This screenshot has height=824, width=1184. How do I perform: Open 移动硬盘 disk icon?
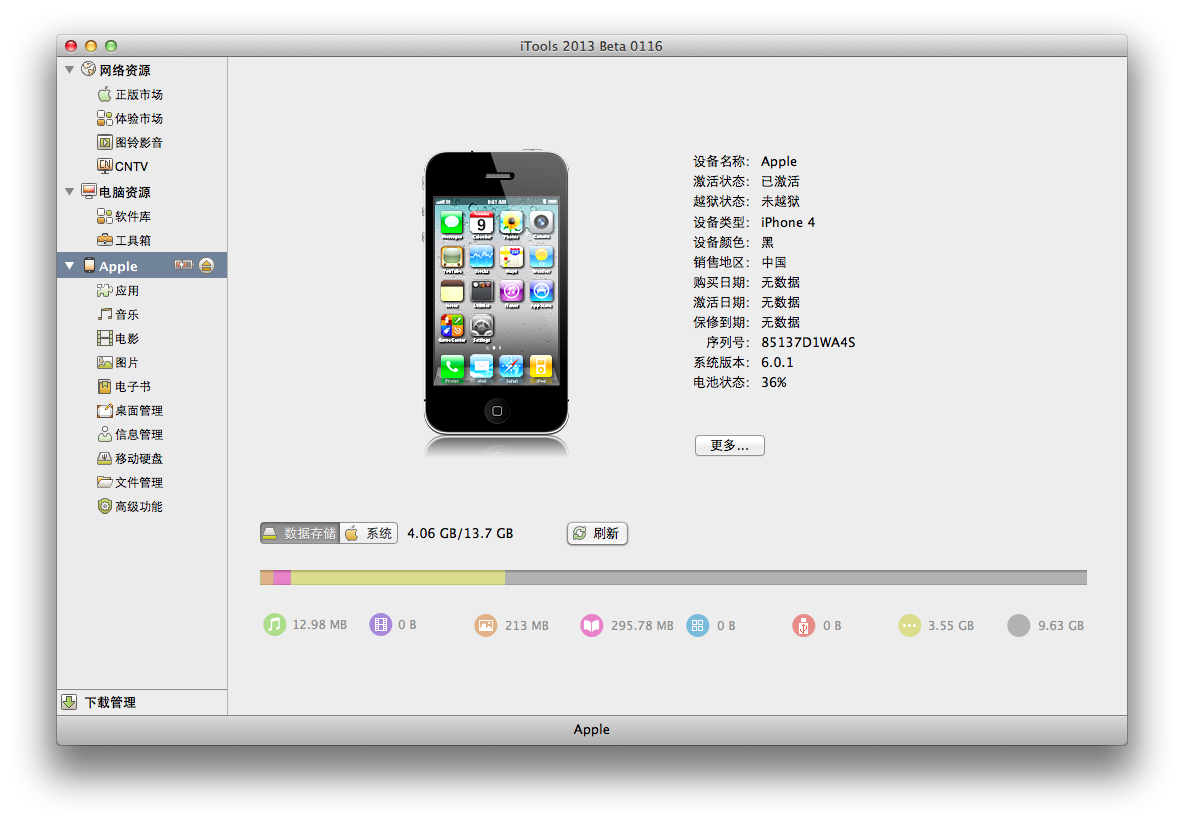click(x=104, y=458)
